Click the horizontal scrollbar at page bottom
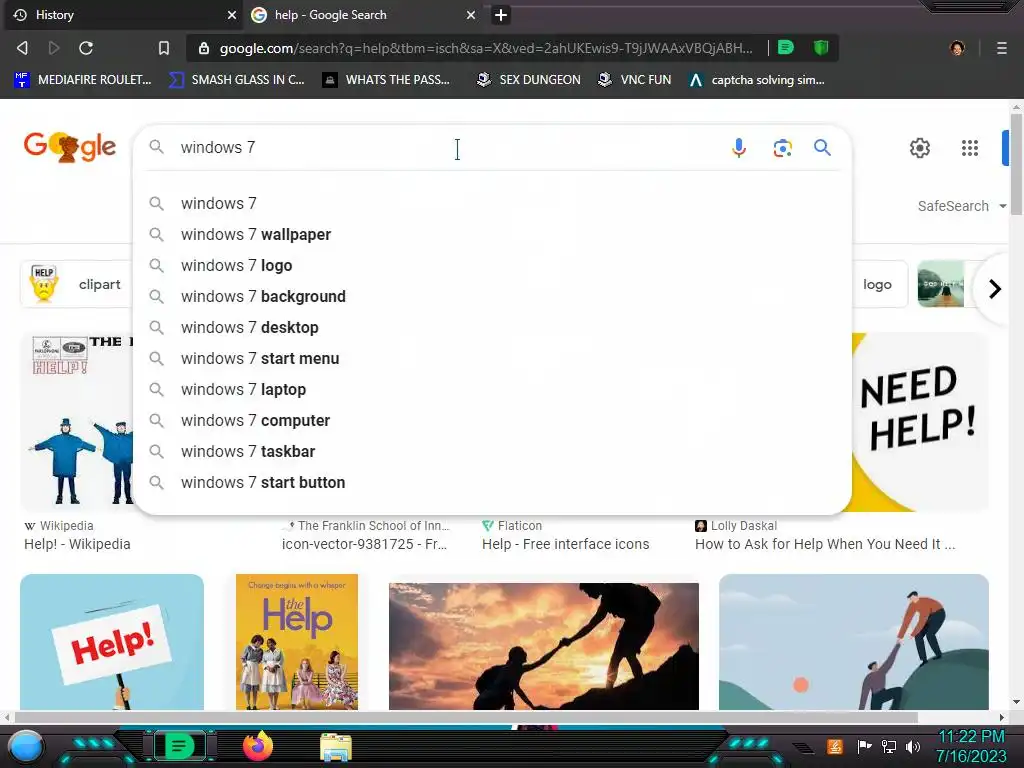The height and width of the screenshot is (768, 1024). [x=466, y=718]
